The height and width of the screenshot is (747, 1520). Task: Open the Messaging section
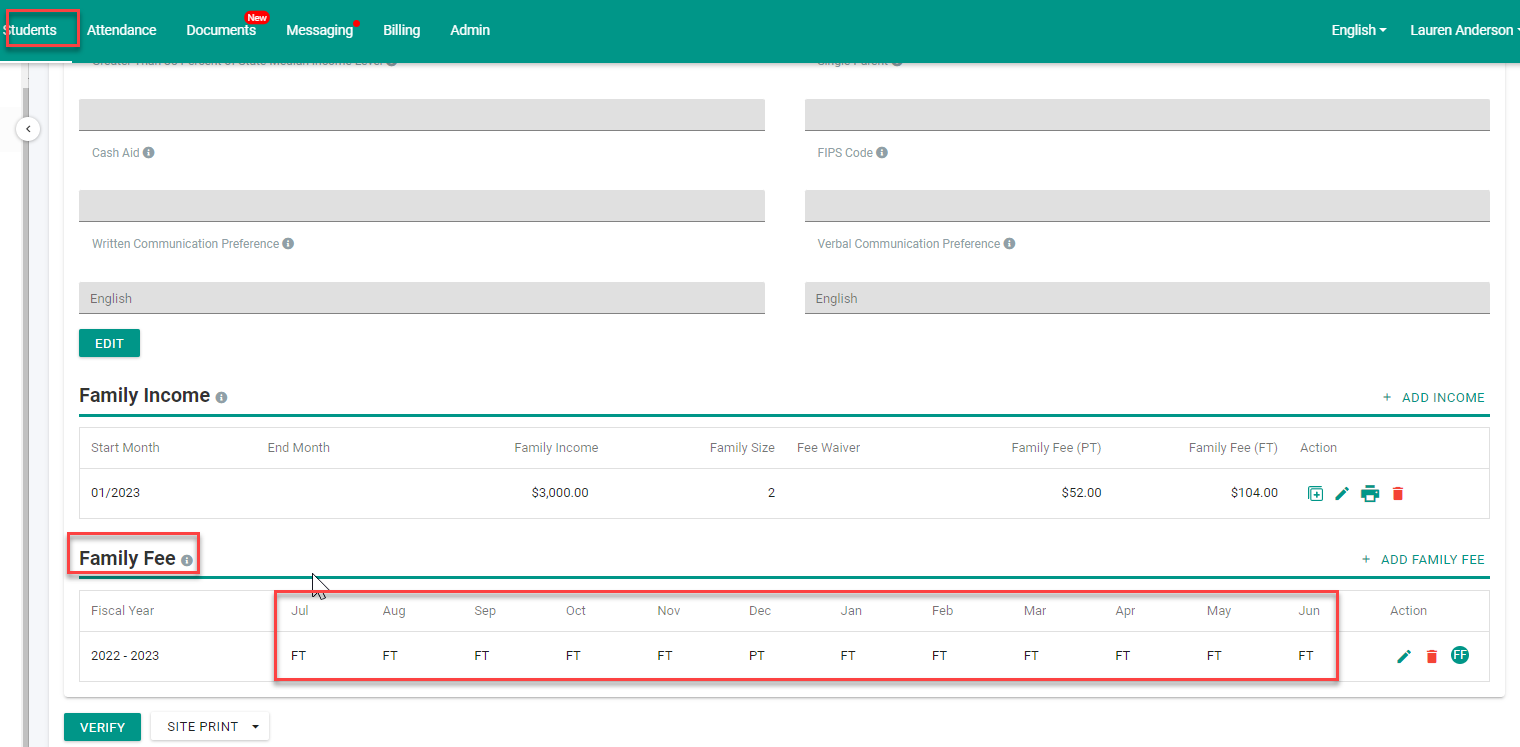(x=318, y=30)
